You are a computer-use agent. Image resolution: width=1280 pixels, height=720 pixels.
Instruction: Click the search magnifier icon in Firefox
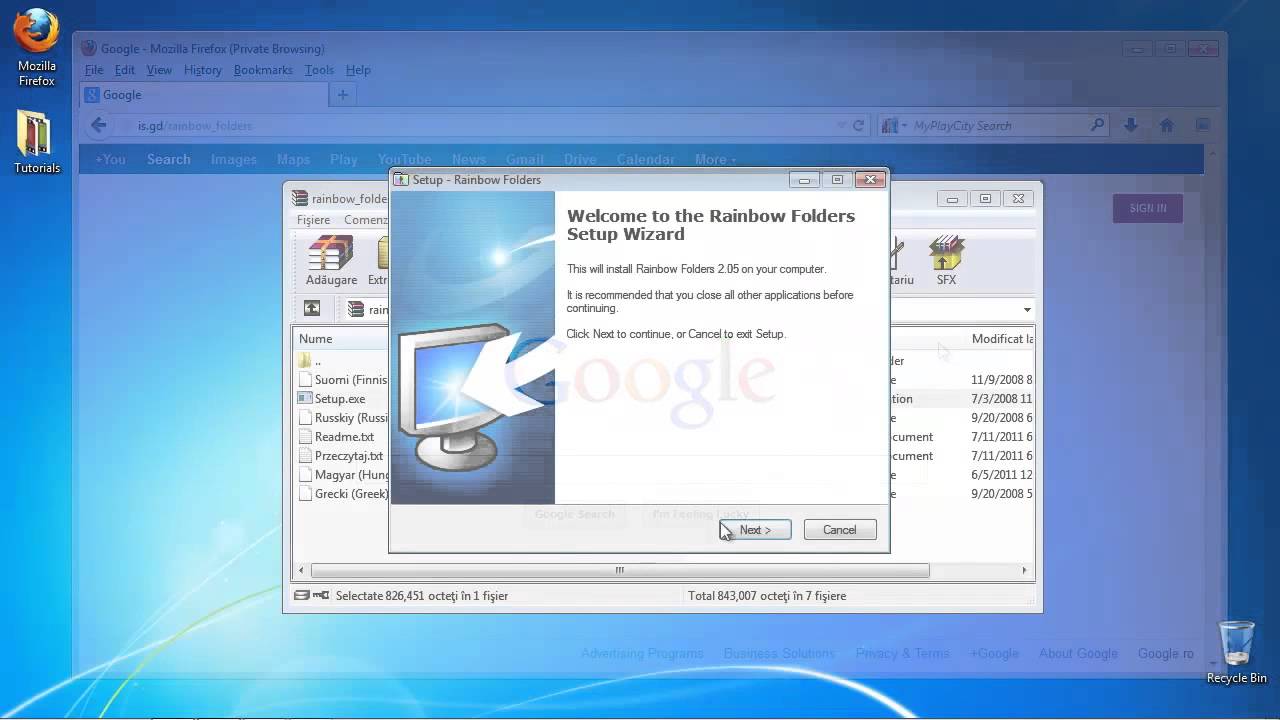pyautogui.click(x=1097, y=126)
